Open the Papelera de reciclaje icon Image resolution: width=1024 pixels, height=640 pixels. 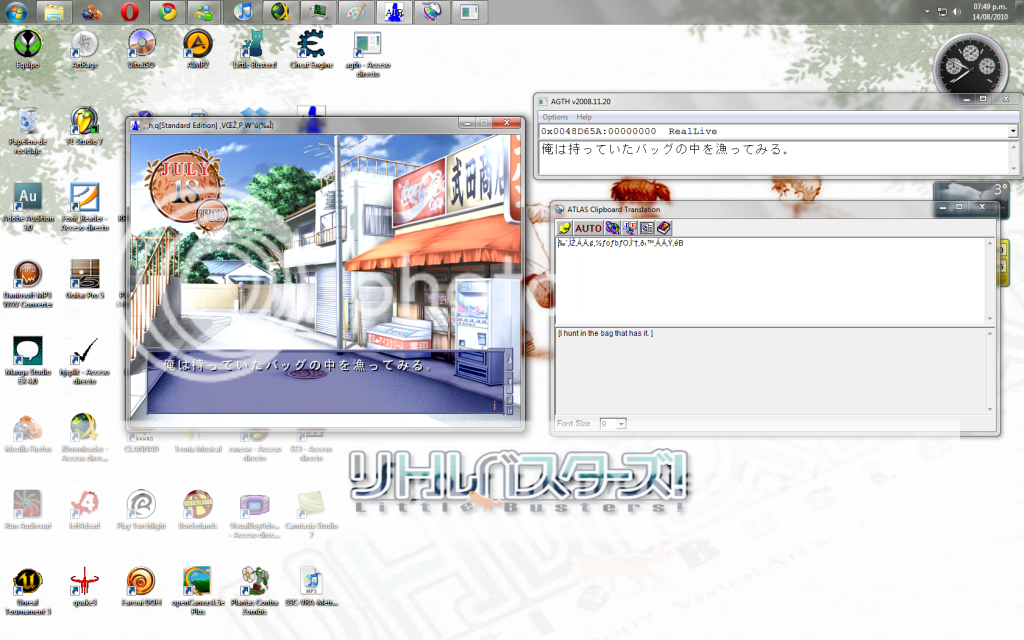27,131
